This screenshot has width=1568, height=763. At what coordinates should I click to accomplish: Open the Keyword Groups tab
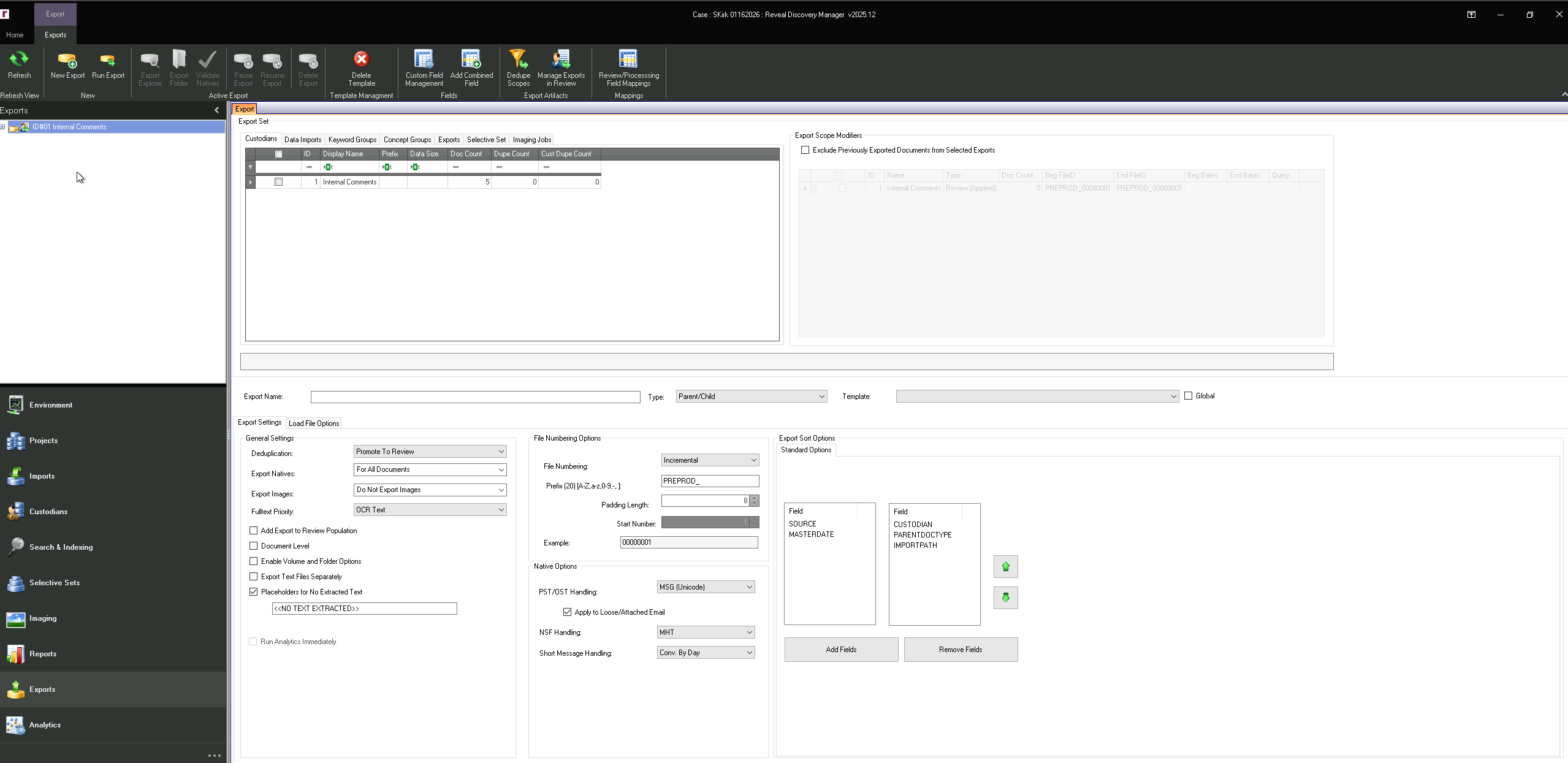(x=352, y=140)
